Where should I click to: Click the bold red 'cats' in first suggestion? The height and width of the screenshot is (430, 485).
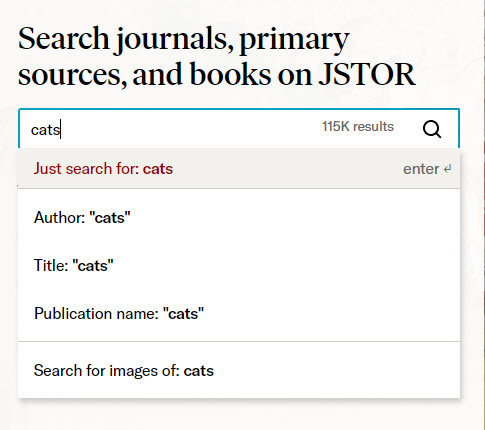[x=158, y=169]
